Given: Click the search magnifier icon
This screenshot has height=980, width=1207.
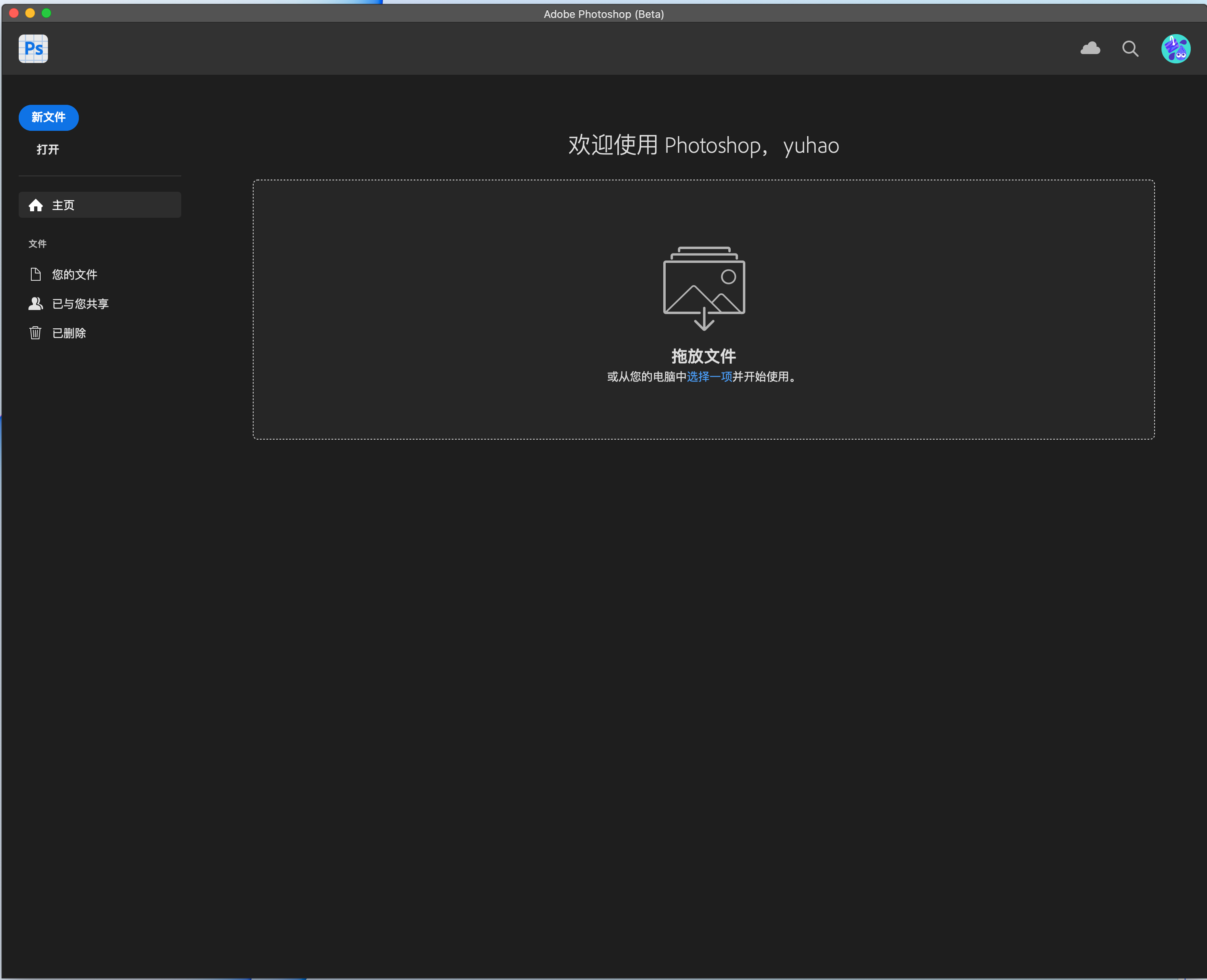Looking at the screenshot, I should click(x=1130, y=48).
